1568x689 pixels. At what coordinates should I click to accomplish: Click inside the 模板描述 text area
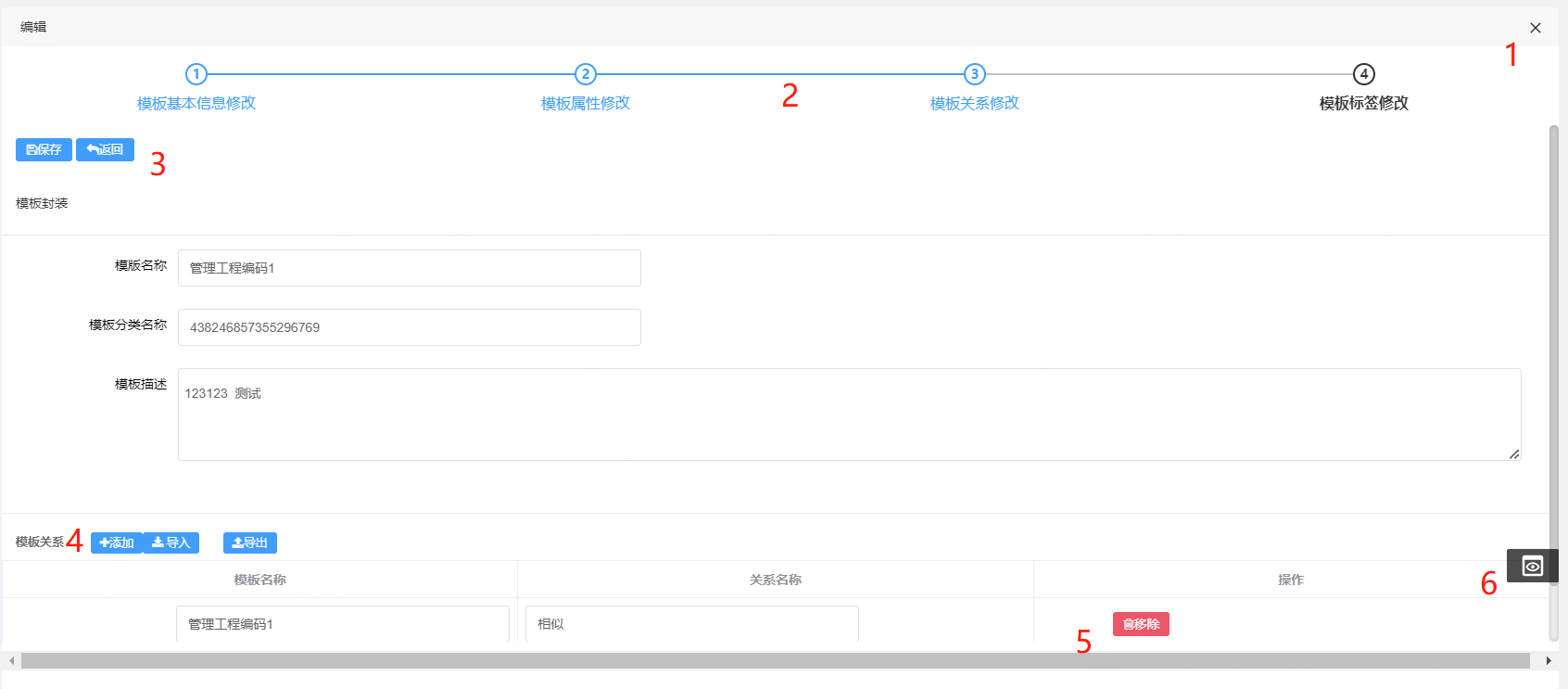pyautogui.click(x=848, y=415)
